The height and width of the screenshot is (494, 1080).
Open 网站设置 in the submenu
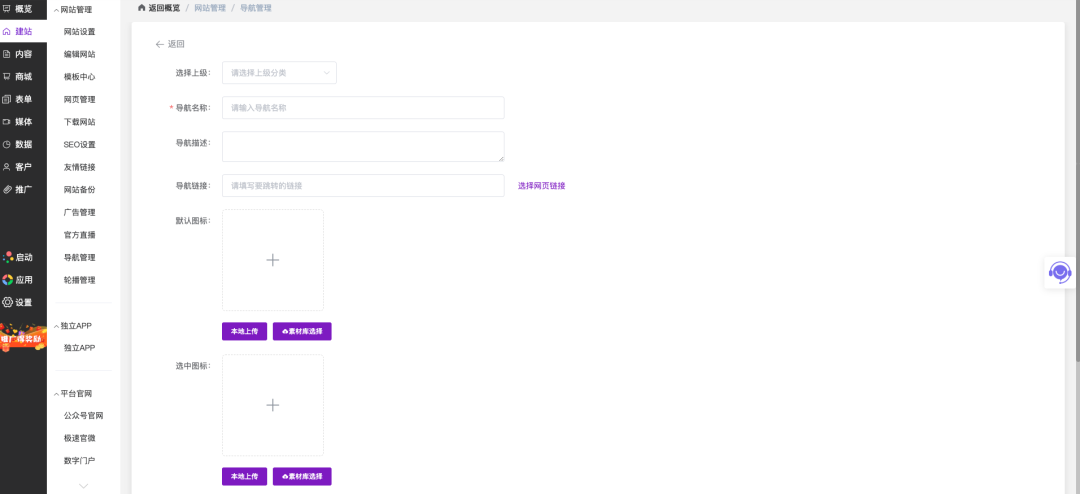tap(79, 32)
